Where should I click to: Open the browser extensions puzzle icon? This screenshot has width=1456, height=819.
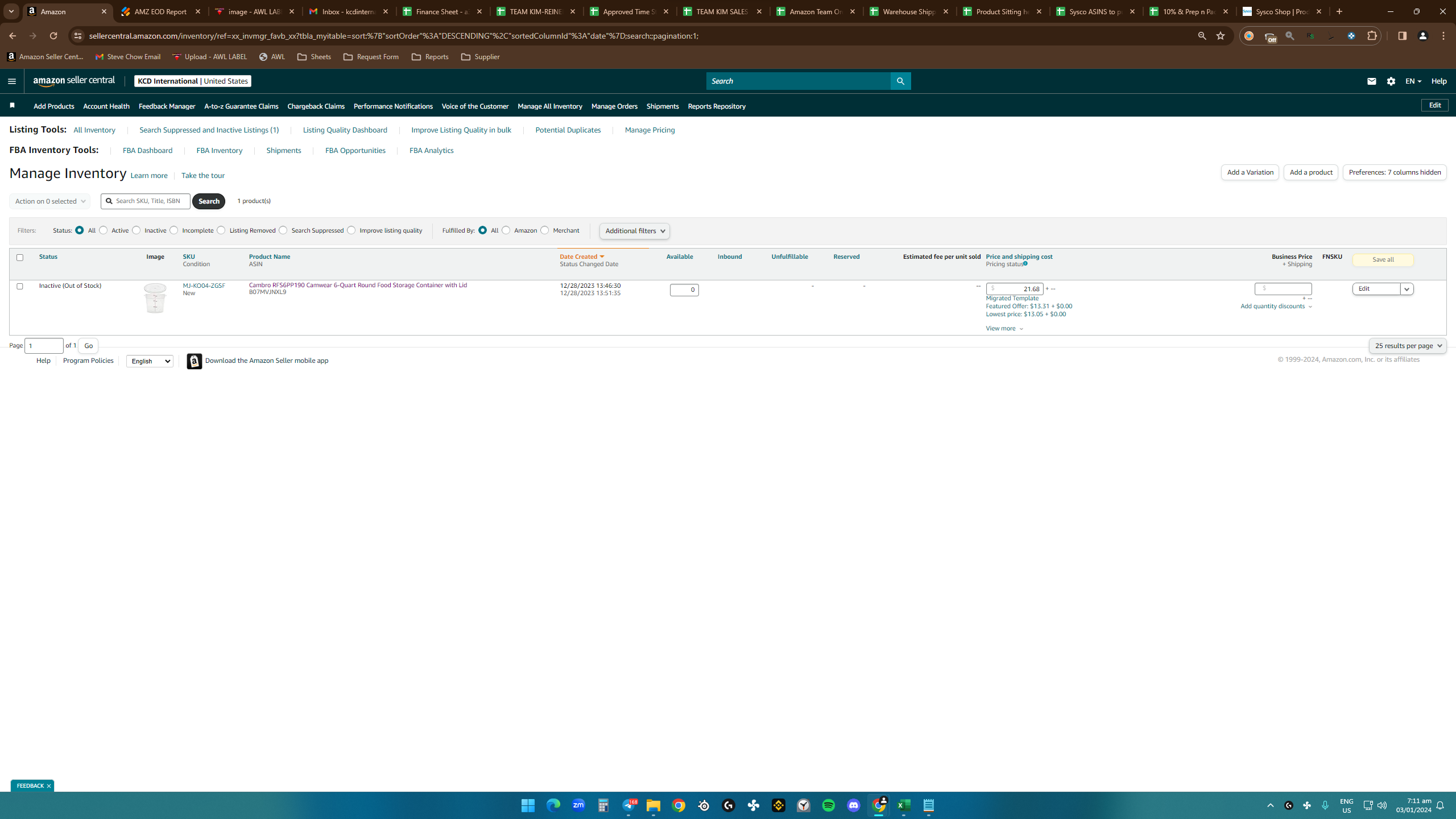[1372, 36]
